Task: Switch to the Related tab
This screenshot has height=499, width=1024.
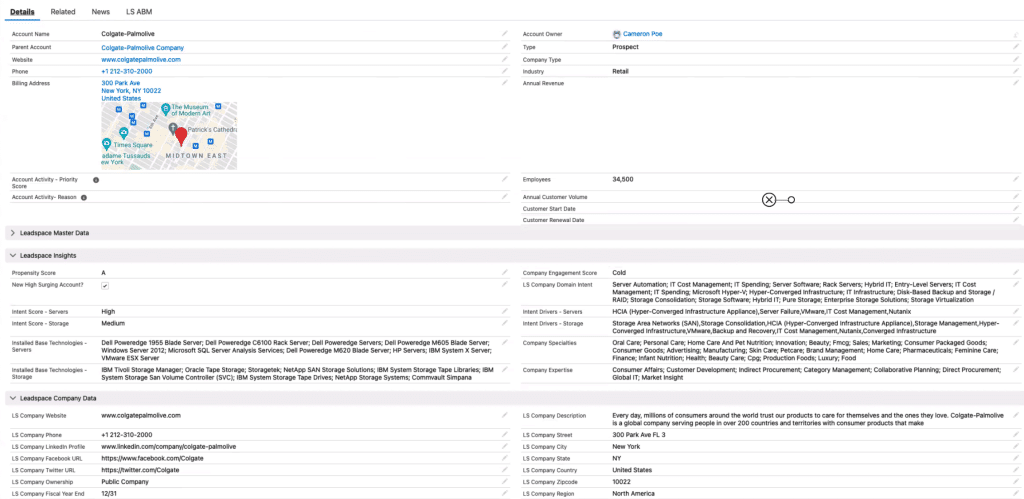Action: pos(63,12)
